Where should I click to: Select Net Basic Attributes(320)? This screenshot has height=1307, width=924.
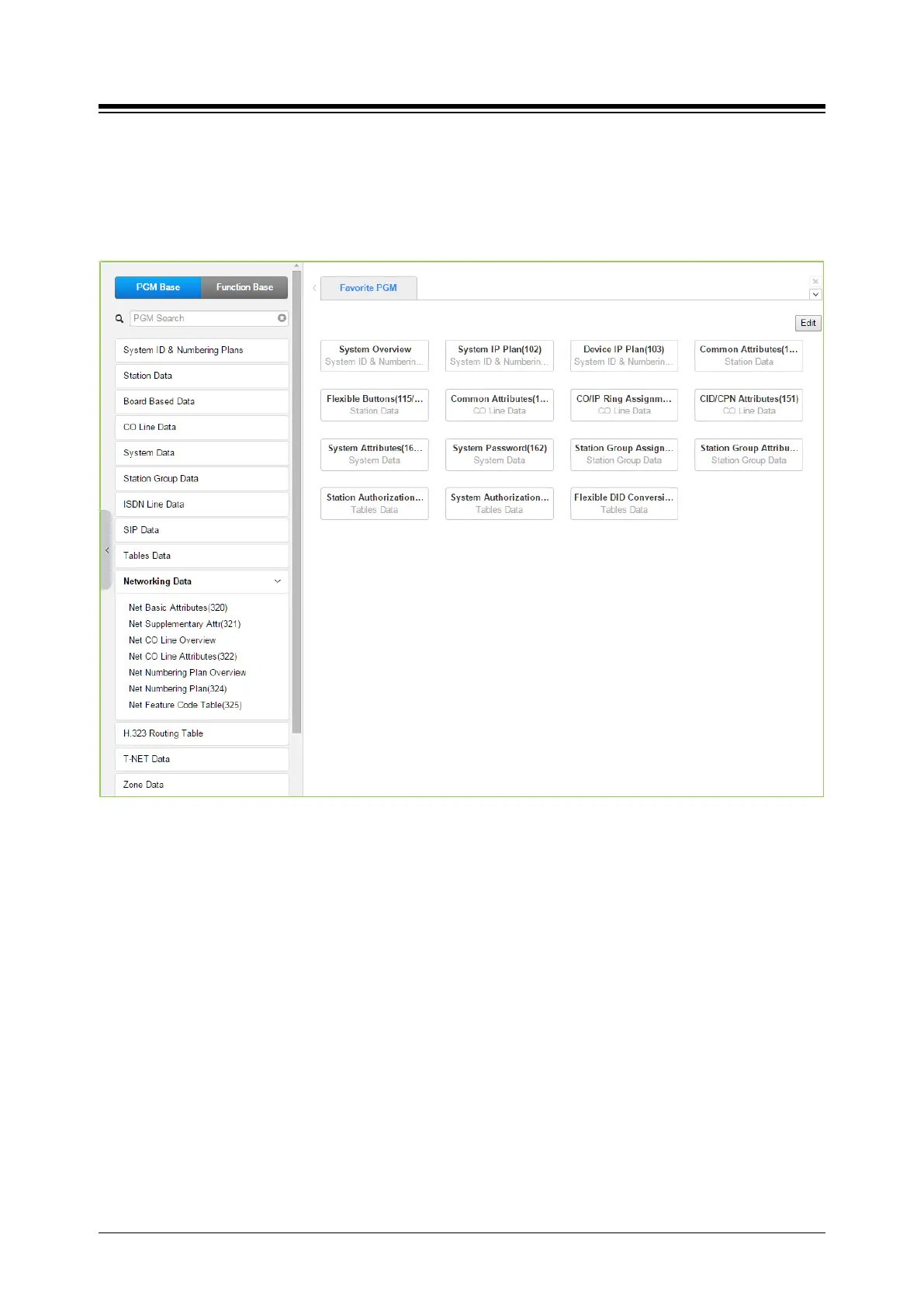click(178, 608)
